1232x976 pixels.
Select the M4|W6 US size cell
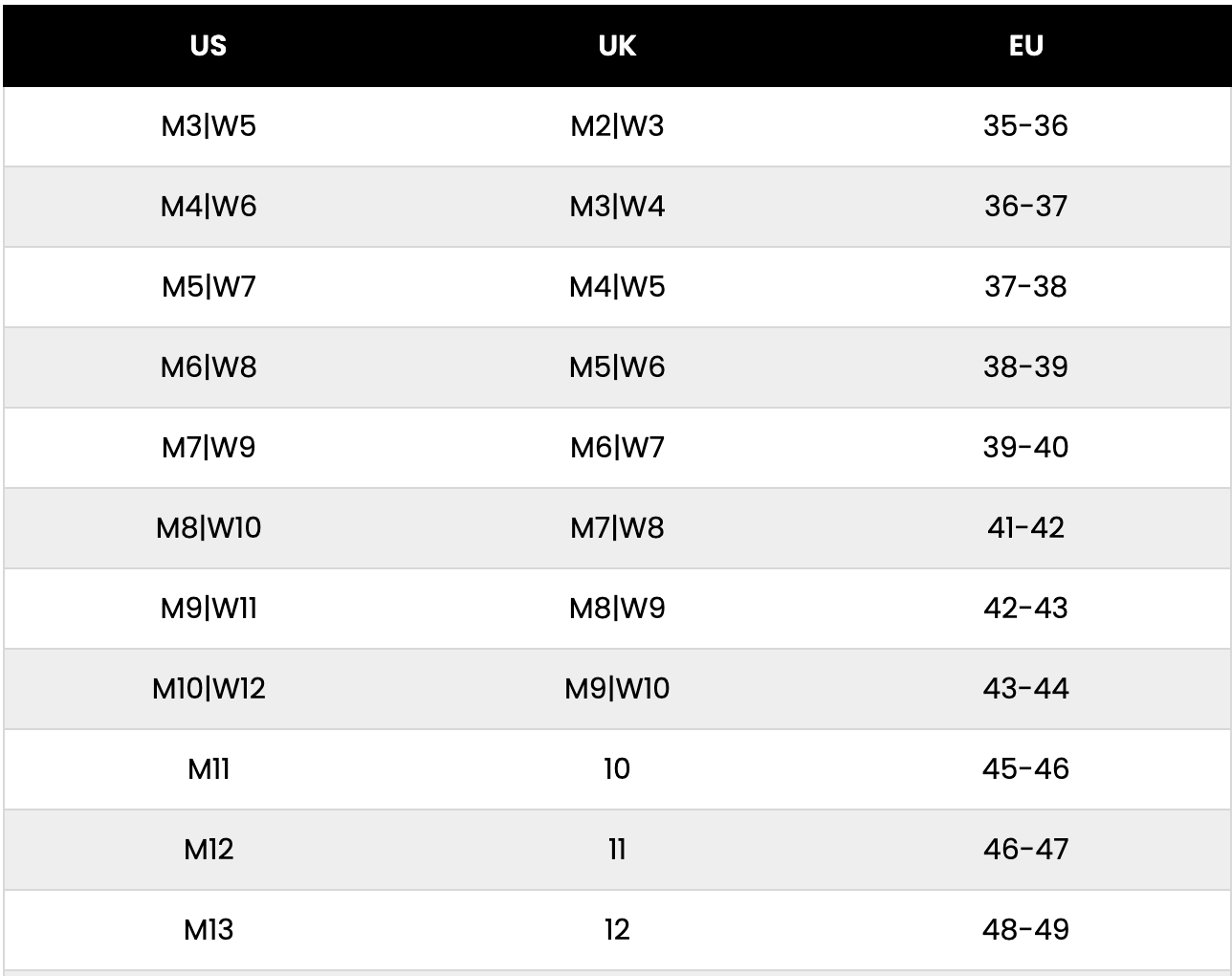[x=209, y=207]
